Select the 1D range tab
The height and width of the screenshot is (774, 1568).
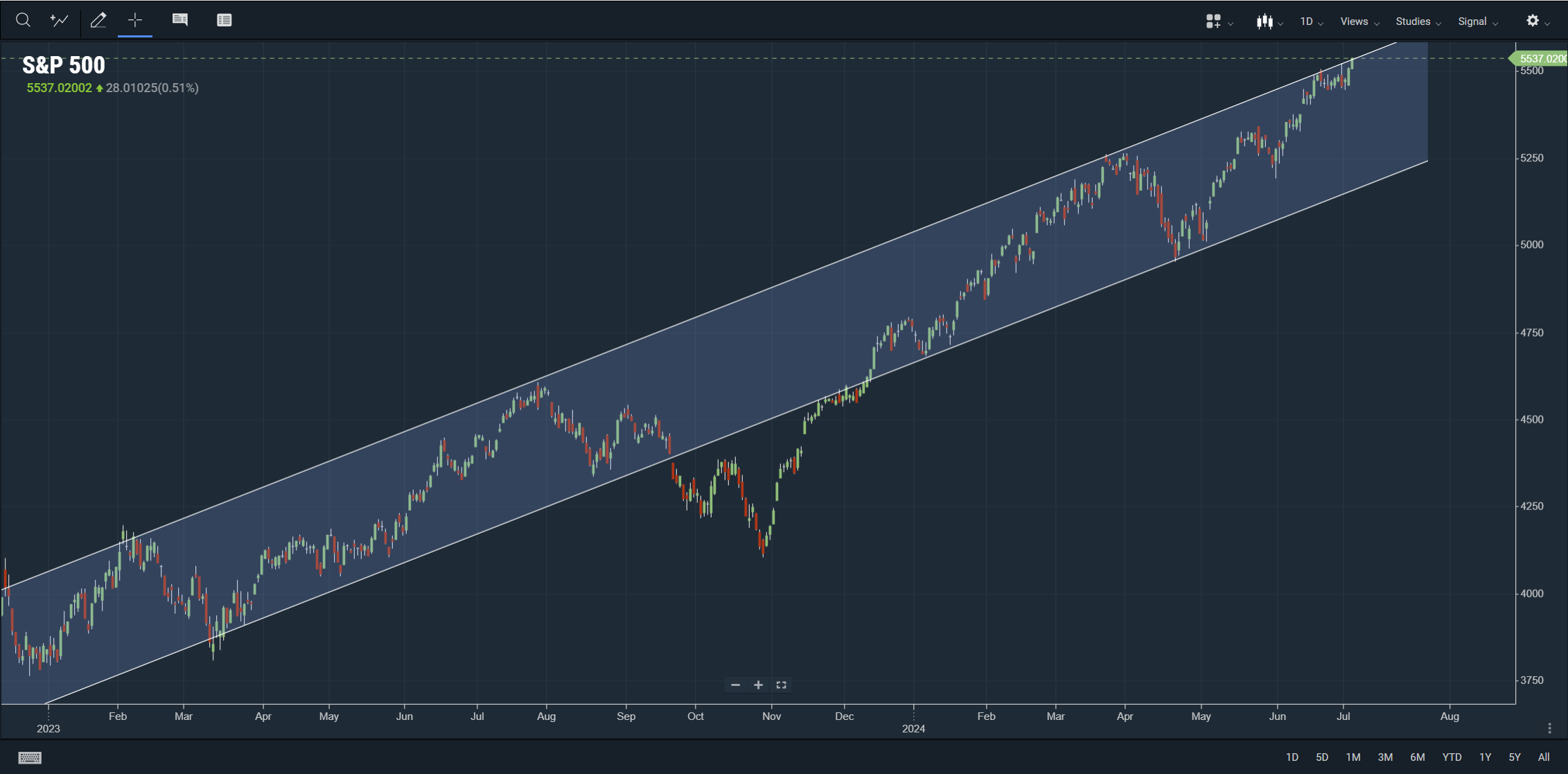1292,757
